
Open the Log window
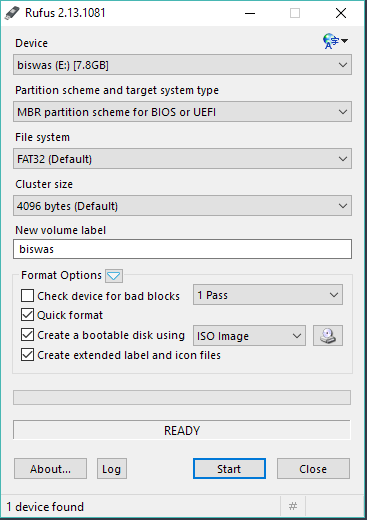coord(112,469)
